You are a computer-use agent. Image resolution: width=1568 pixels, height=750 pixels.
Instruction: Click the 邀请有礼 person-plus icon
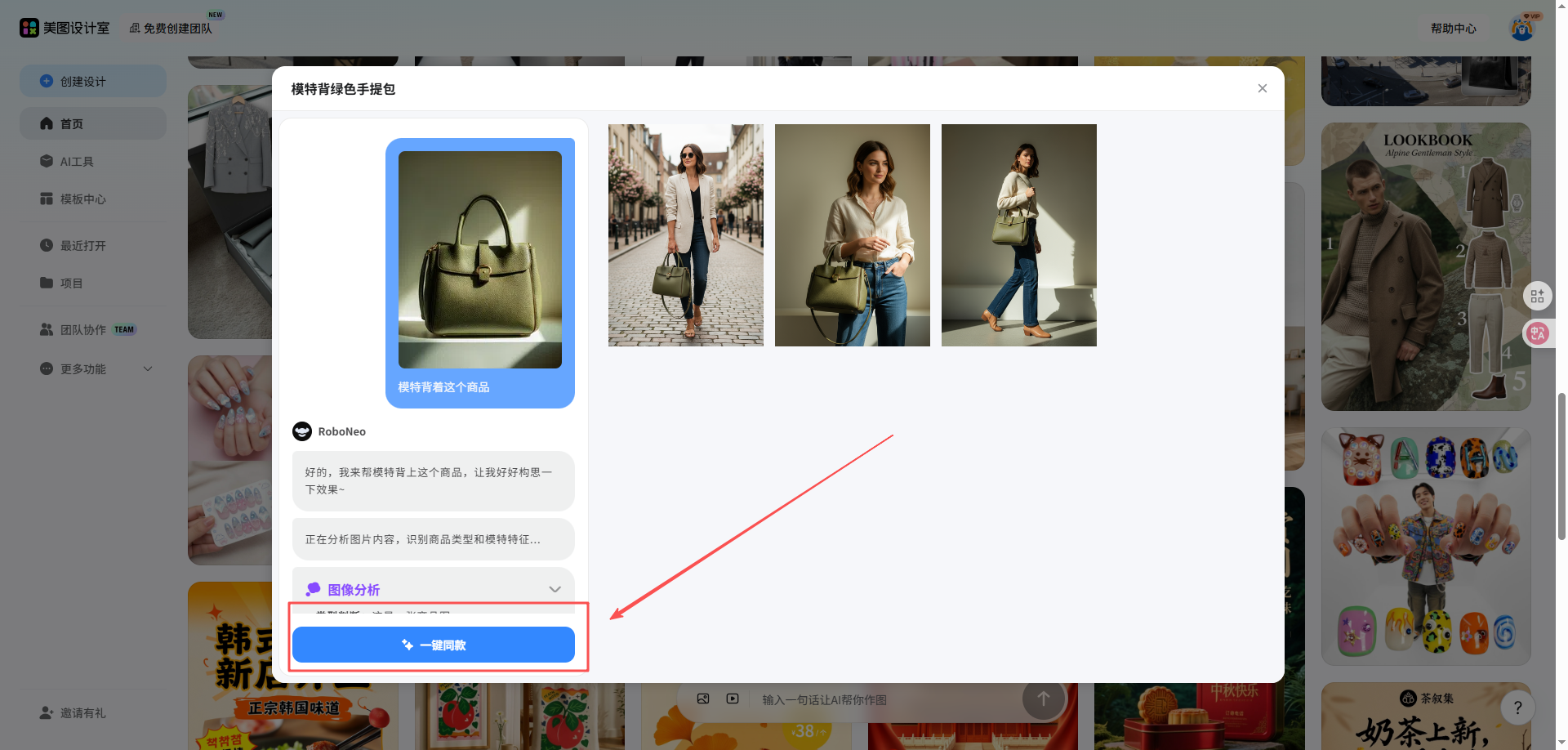click(x=47, y=712)
